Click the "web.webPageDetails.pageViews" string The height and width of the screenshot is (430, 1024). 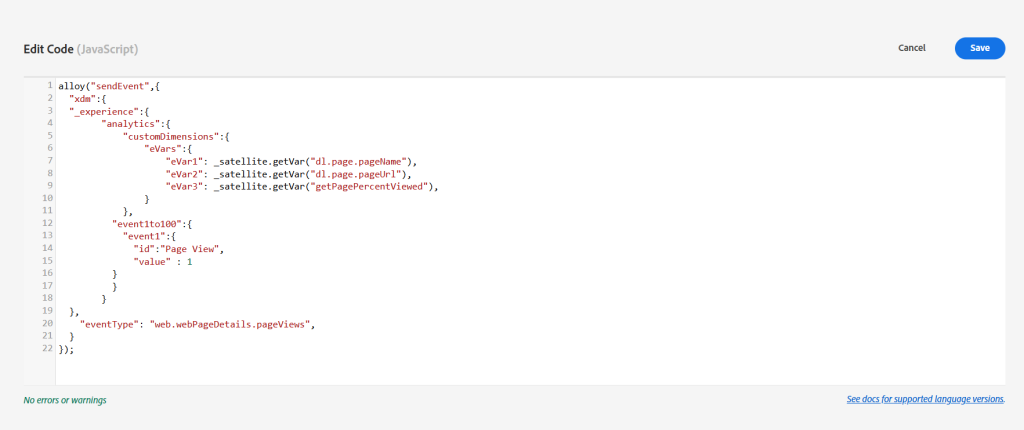[232, 324]
